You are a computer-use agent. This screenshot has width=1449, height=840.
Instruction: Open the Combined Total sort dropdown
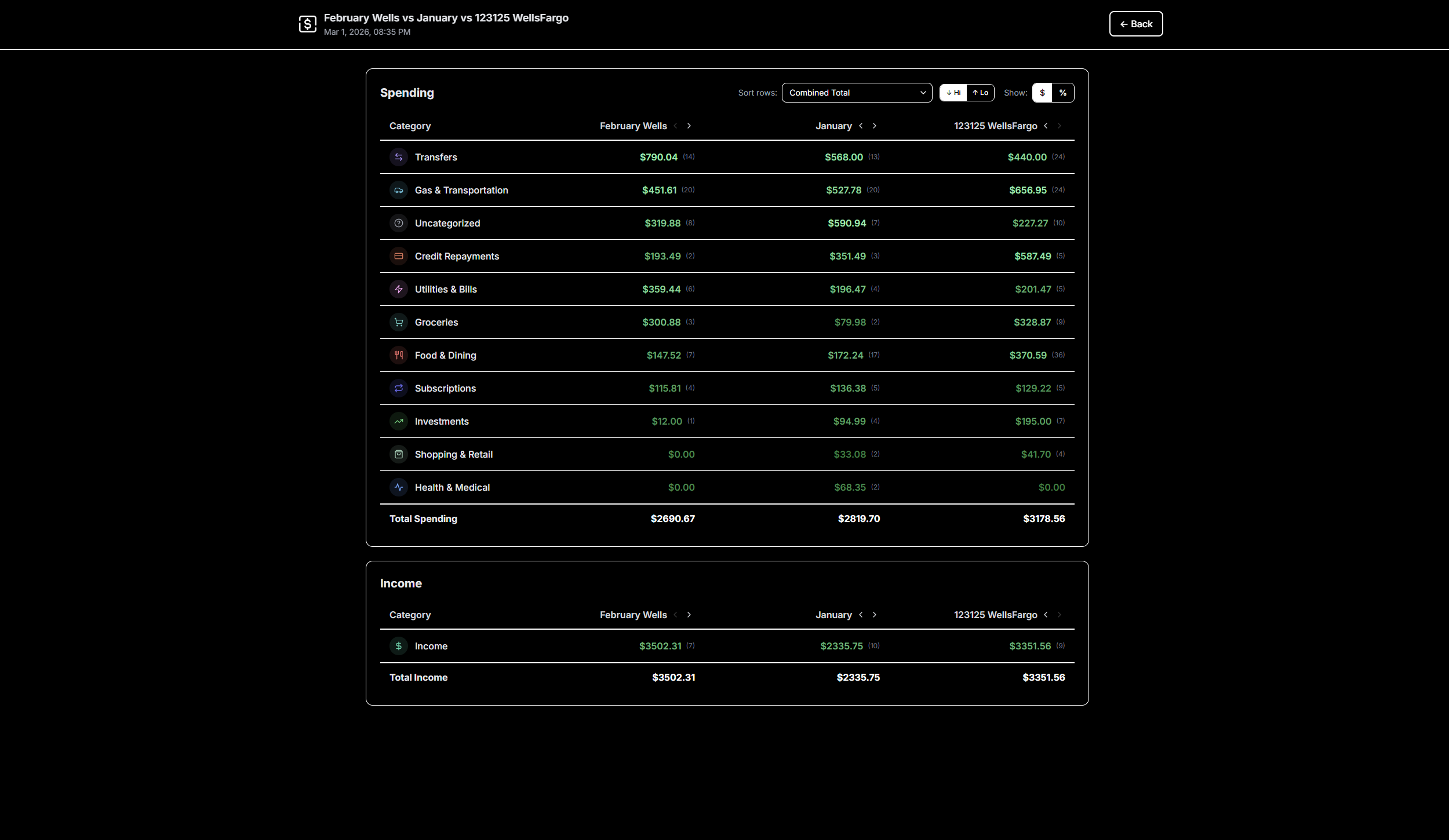pos(857,93)
